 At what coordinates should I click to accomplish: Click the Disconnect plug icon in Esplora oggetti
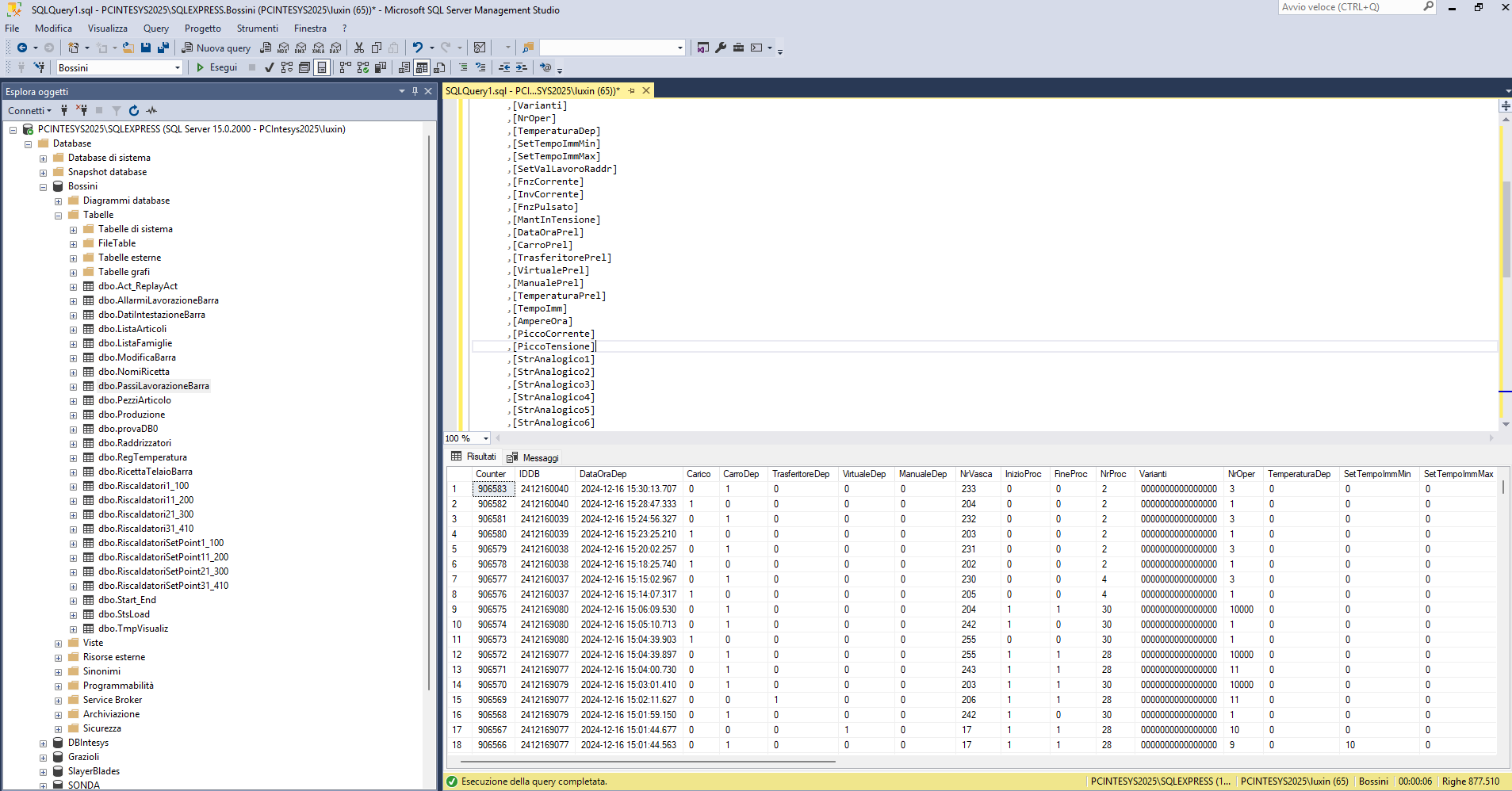(82, 110)
